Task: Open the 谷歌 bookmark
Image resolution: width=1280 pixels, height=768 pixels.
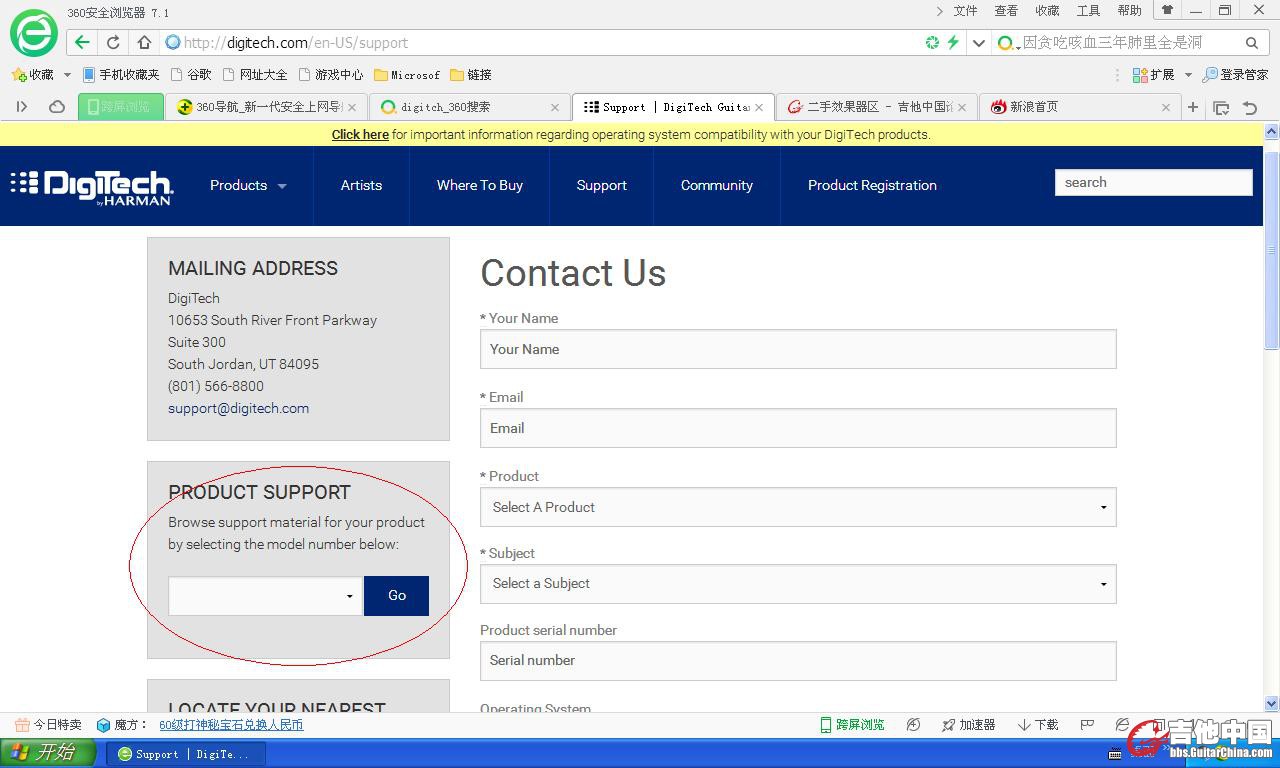Action: point(191,74)
